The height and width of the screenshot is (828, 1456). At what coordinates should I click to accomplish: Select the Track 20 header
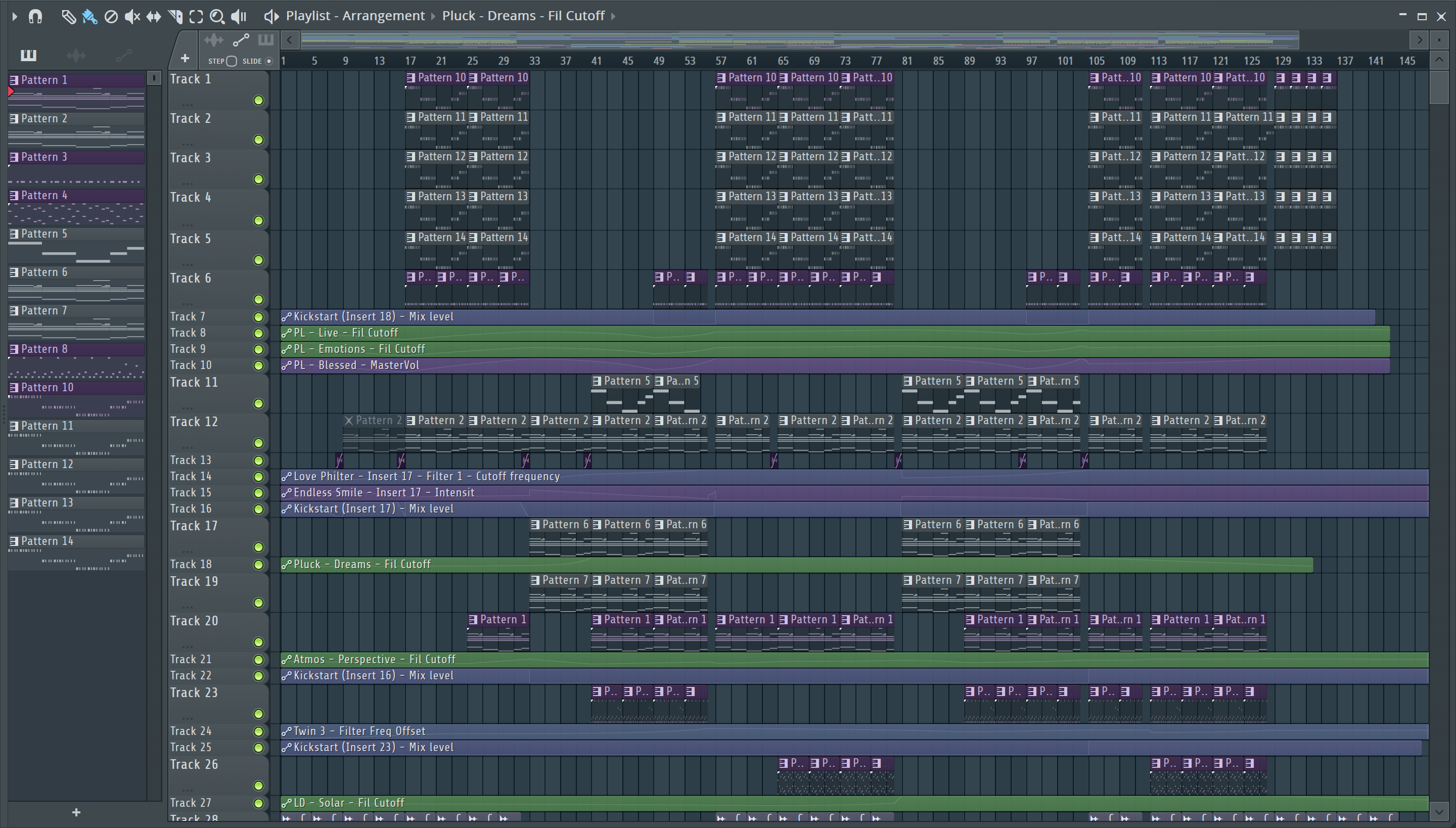(x=218, y=631)
